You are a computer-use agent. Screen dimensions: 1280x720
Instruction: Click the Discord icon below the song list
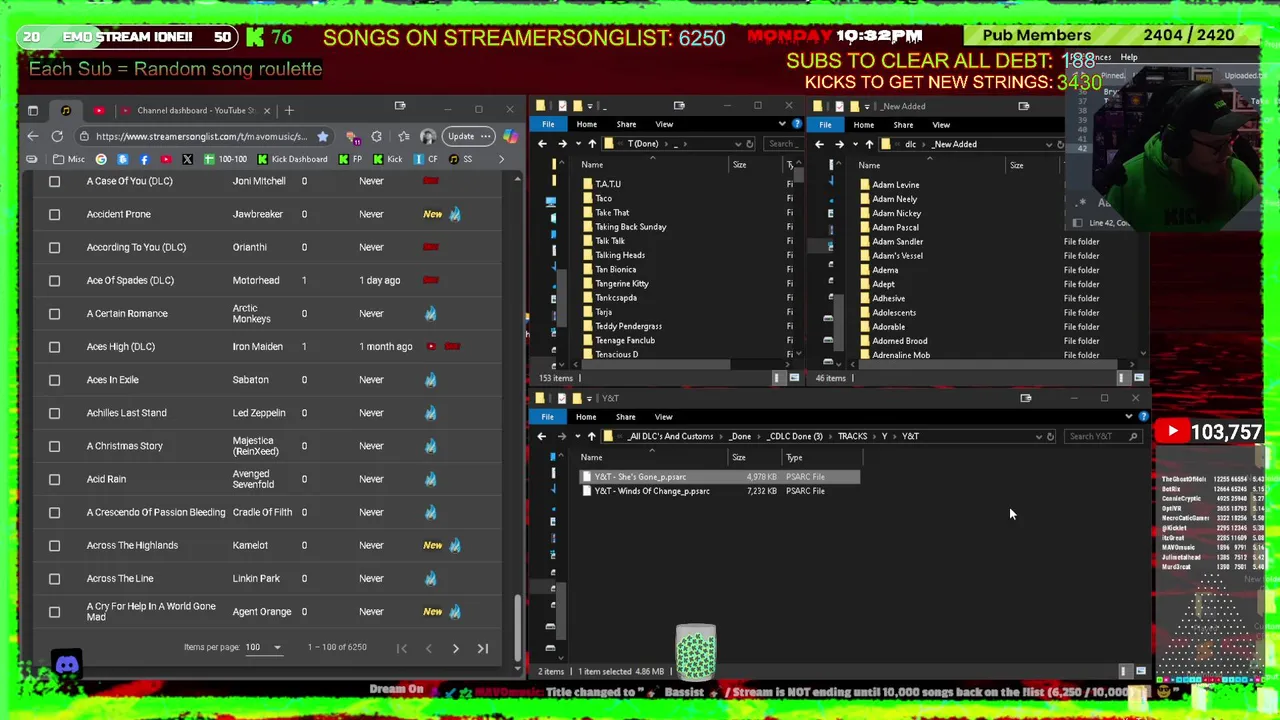pos(67,664)
